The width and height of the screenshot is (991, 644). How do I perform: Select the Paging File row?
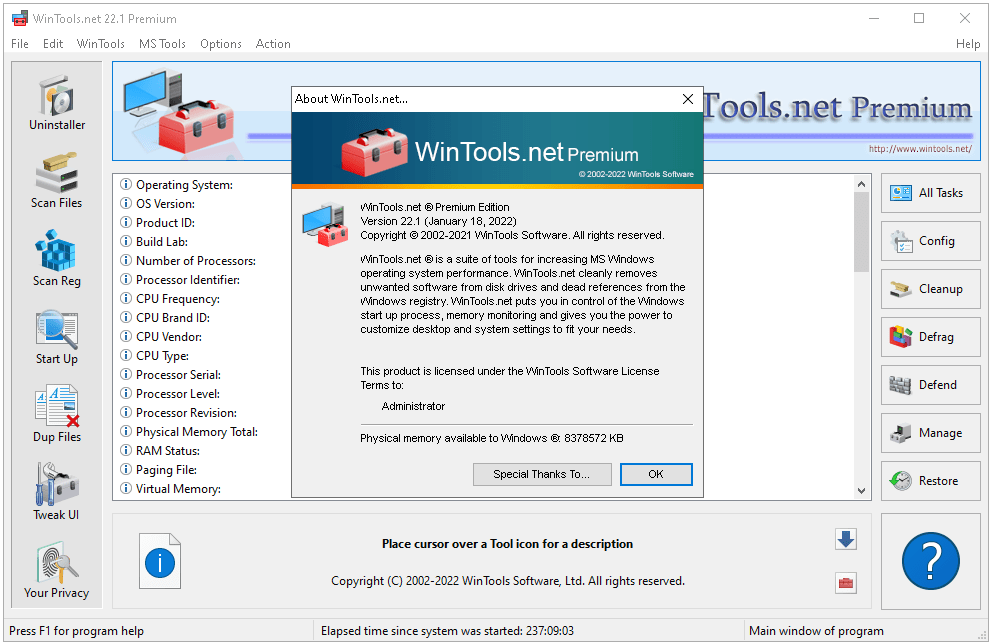coord(159,469)
